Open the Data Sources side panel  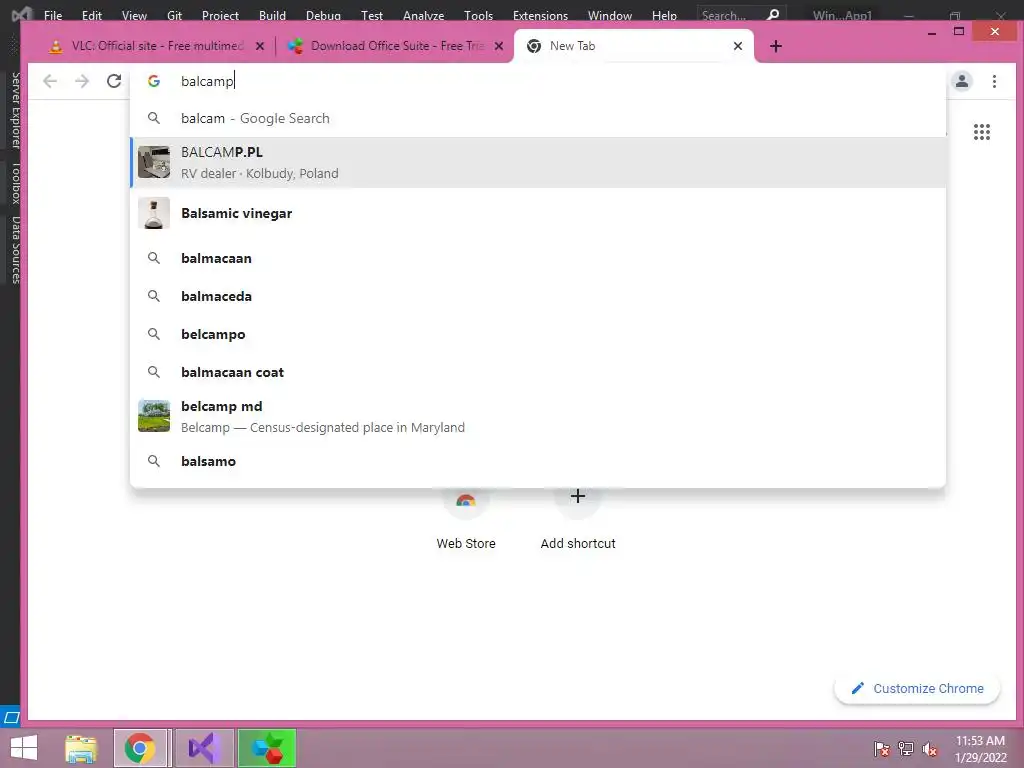tap(16, 250)
